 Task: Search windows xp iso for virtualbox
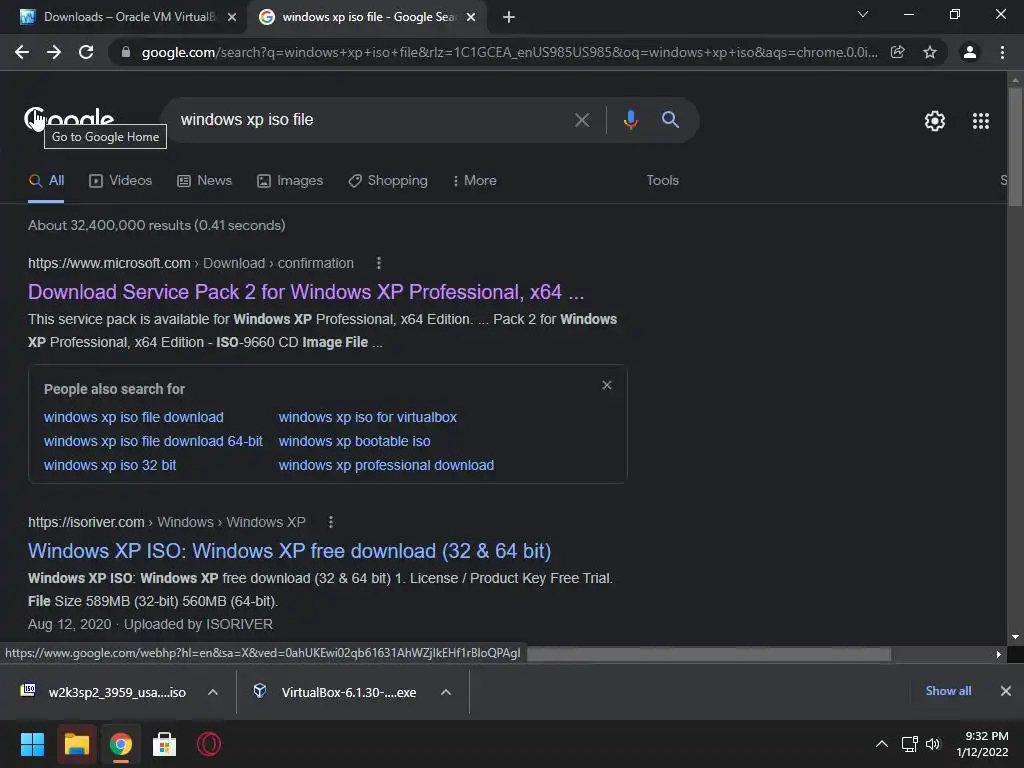368,417
